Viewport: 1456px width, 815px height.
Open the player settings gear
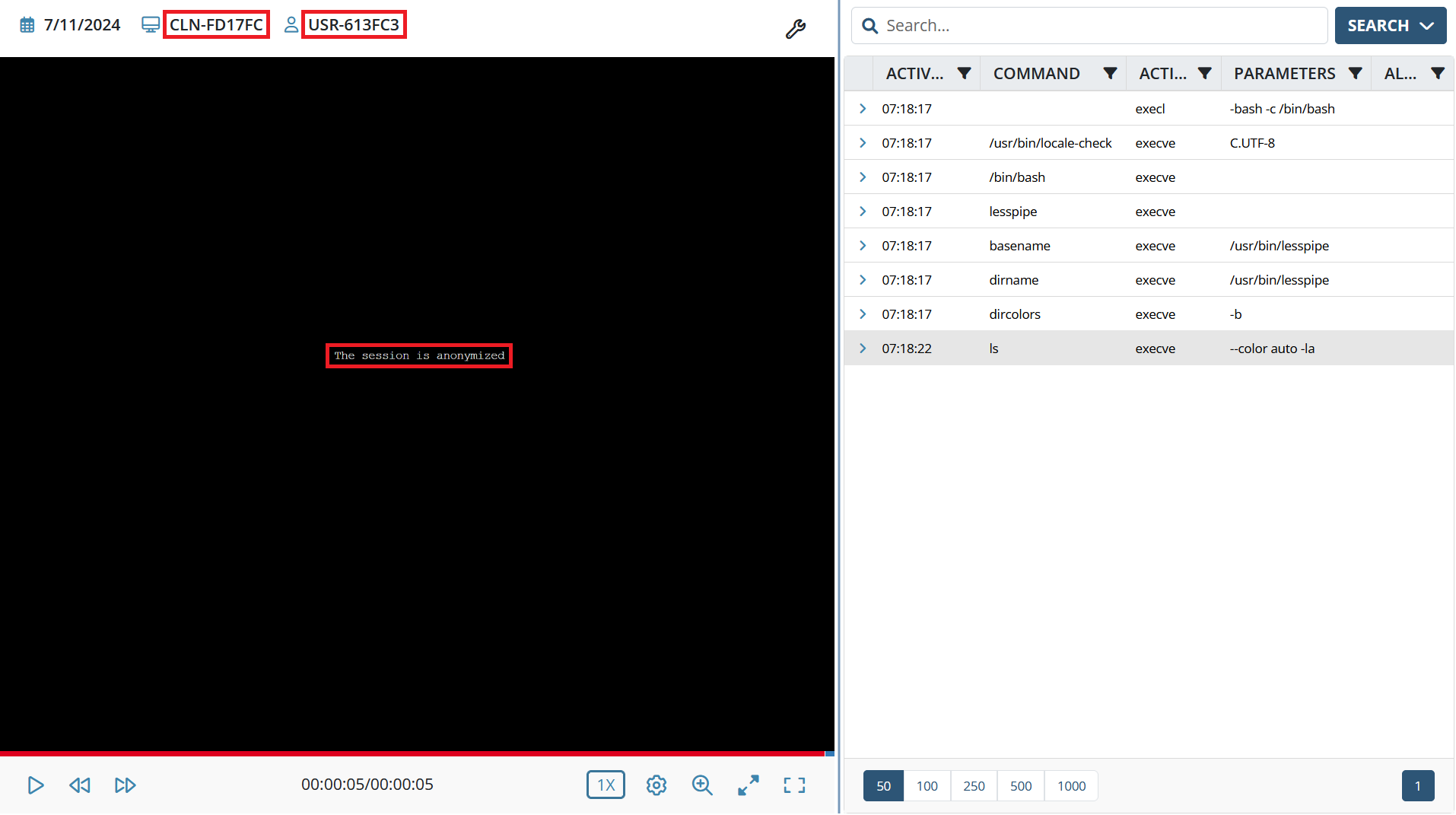tap(656, 785)
